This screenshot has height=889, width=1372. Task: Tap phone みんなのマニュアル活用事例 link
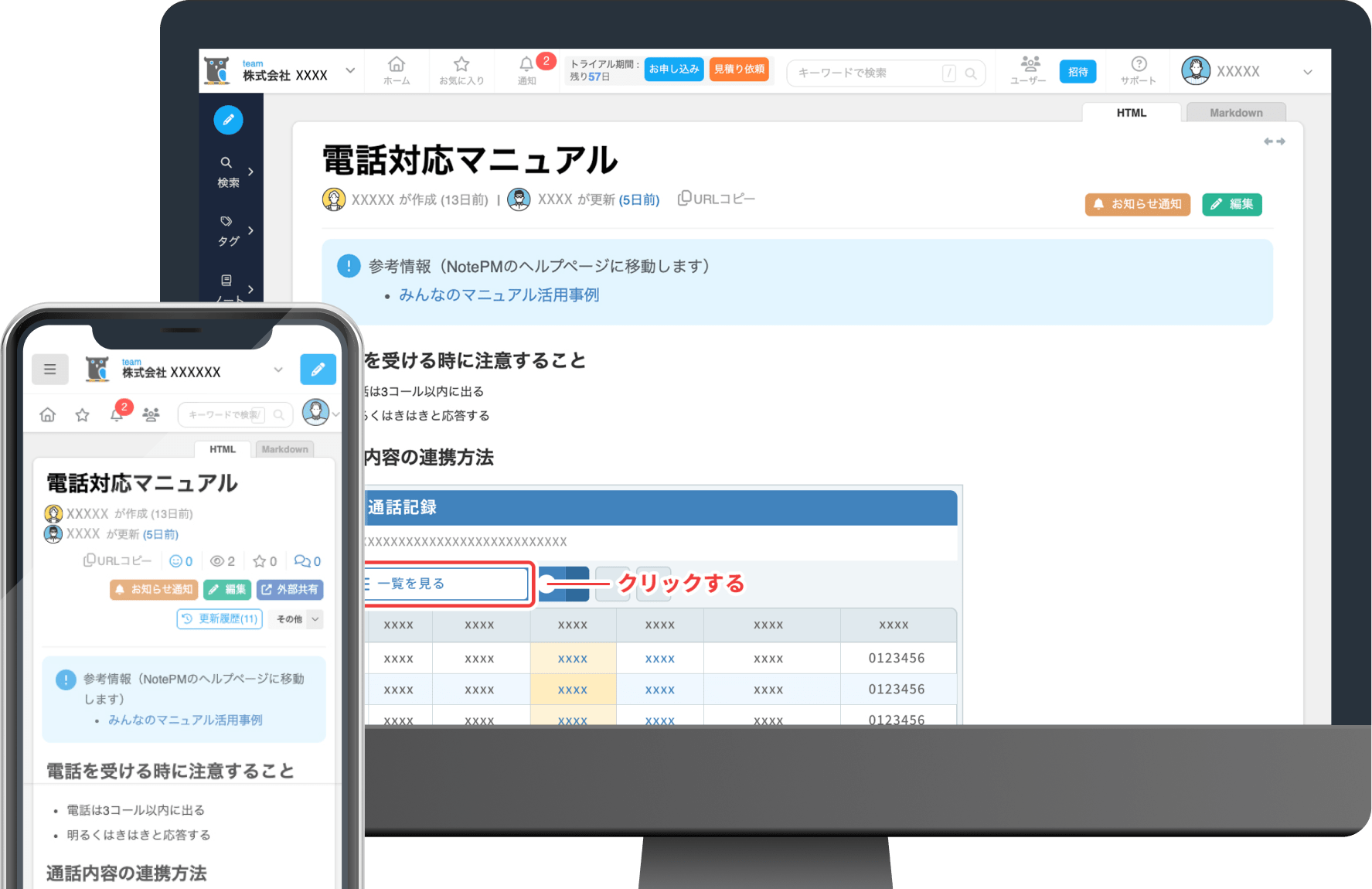click(x=186, y=720)
